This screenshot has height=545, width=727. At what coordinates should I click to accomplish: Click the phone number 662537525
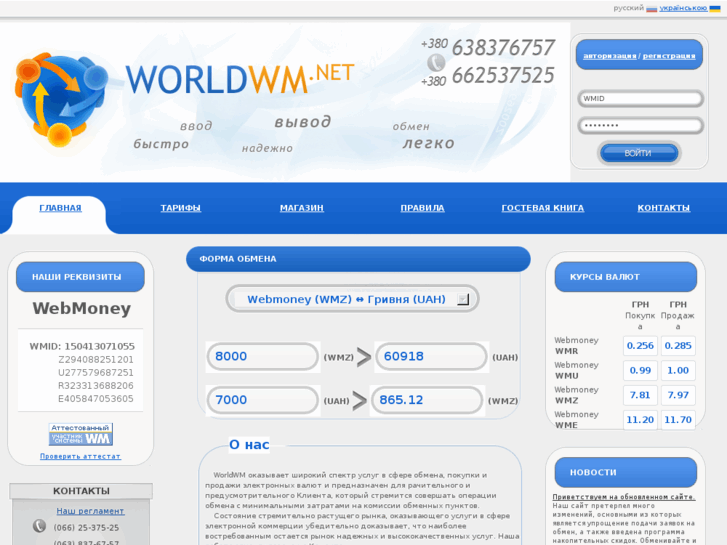tap(503, 75)
